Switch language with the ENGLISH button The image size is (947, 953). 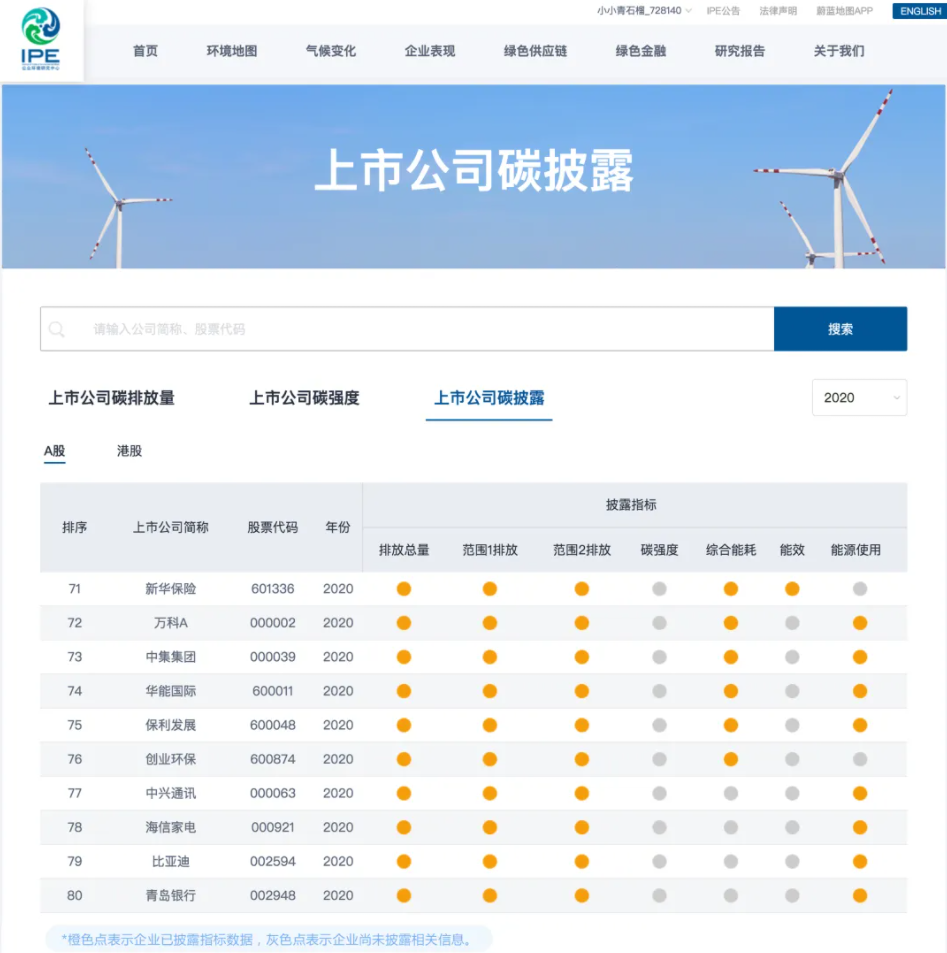pos(920,11)
